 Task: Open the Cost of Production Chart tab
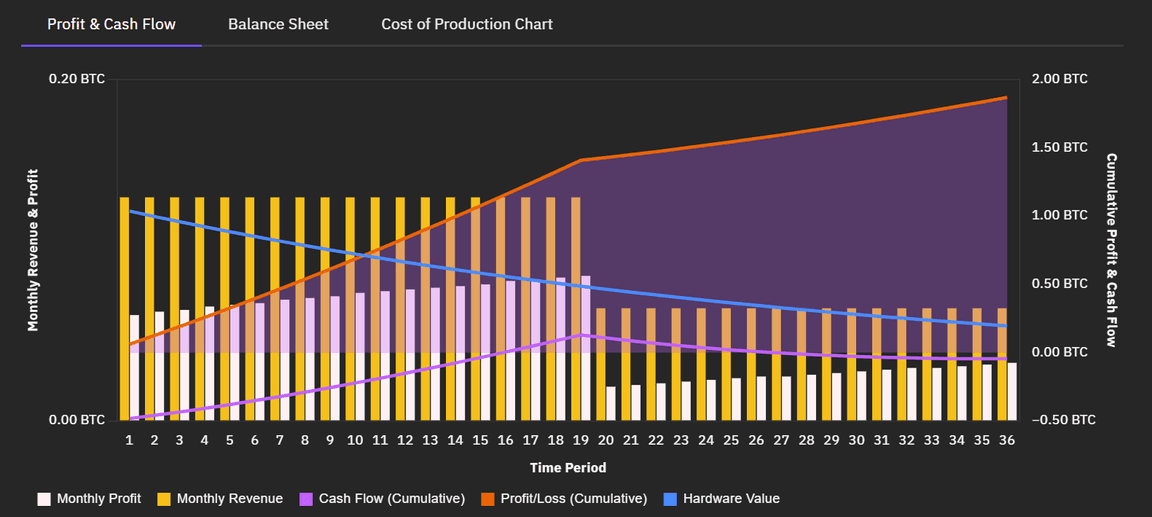(466, 24)
